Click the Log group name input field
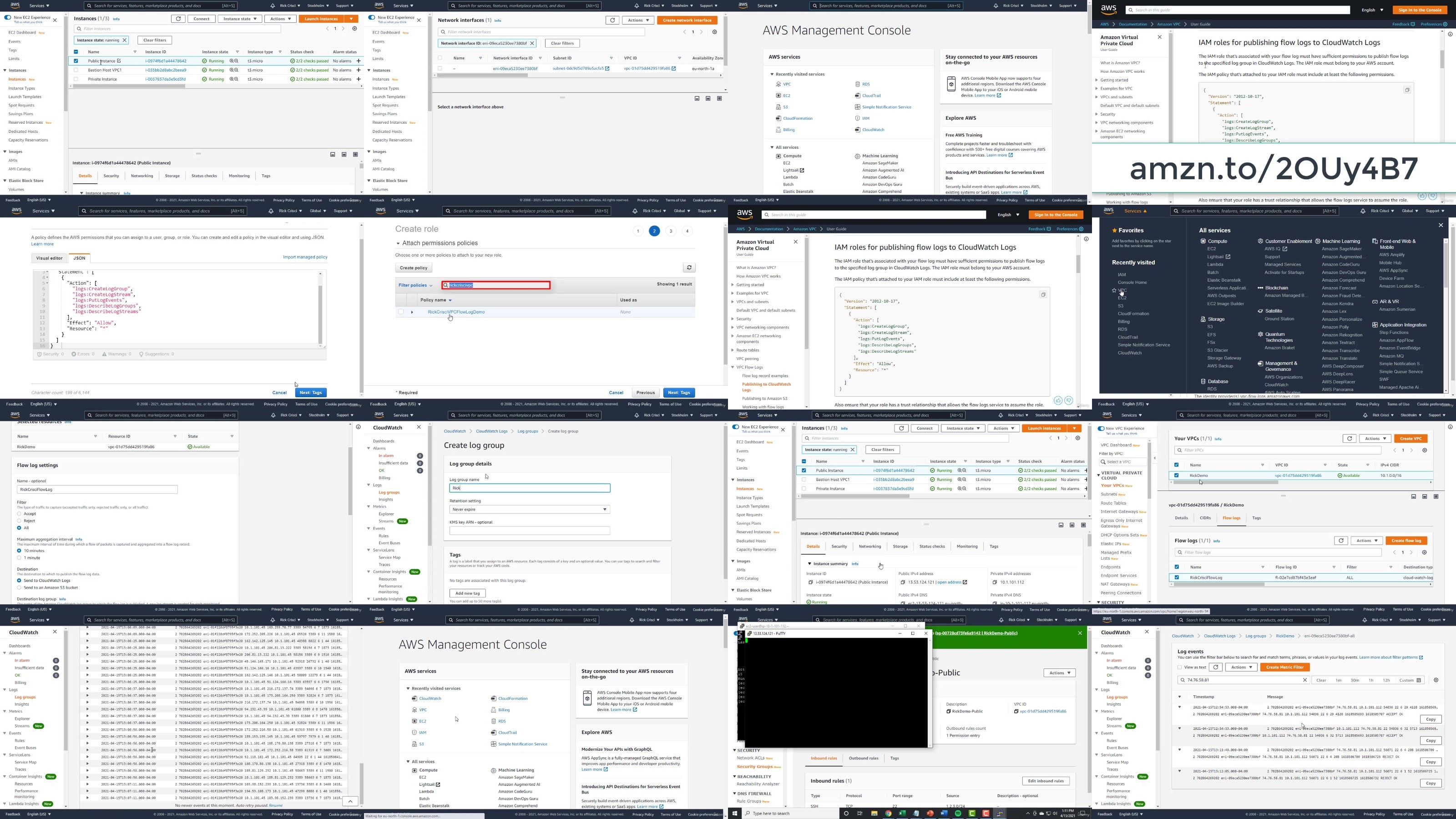Image resolution: width=1456 pixels, height=819 pixels. click(530, 488)
